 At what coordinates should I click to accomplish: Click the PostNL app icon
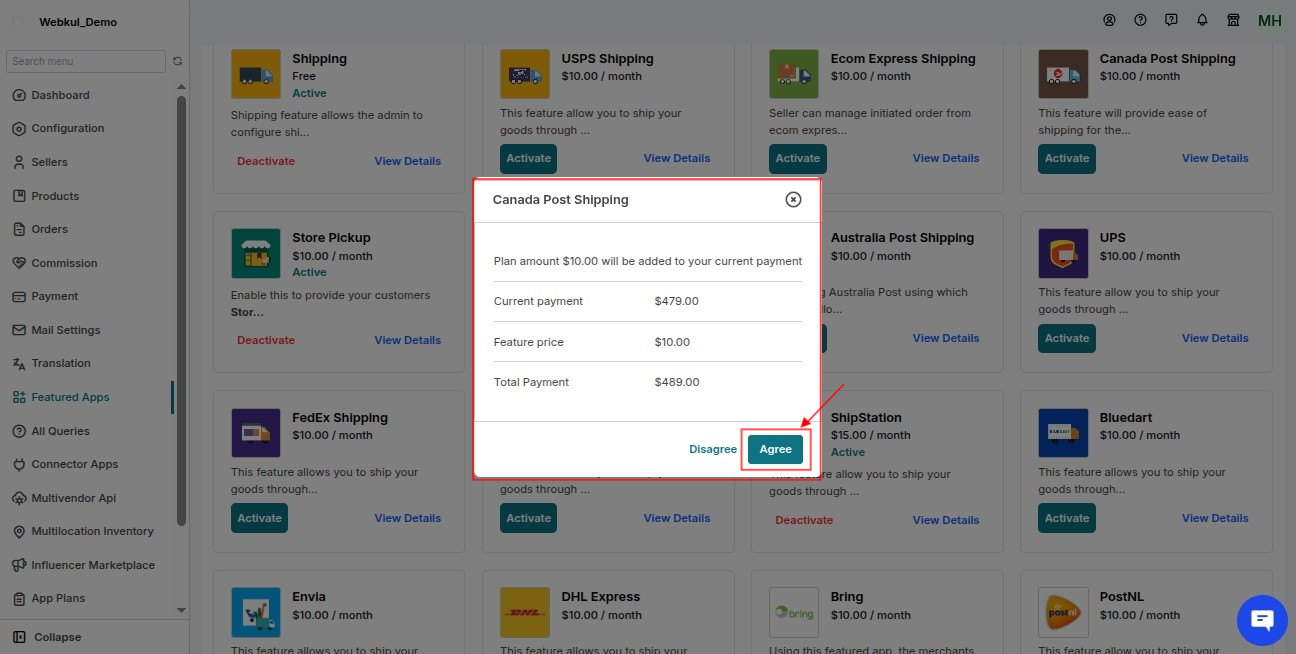coord(1063,612)
